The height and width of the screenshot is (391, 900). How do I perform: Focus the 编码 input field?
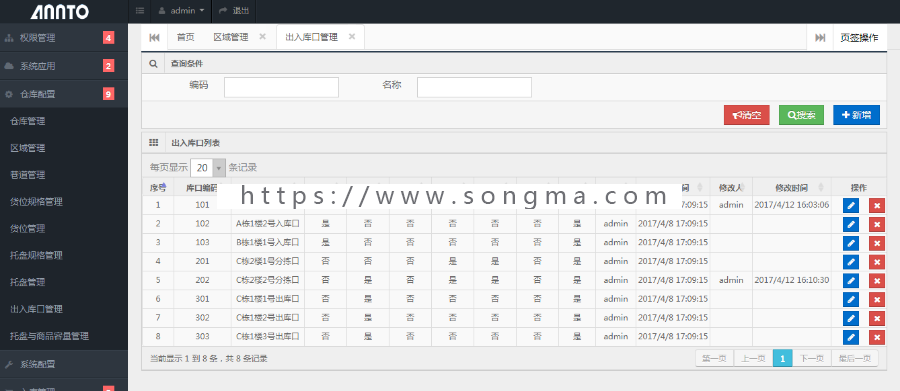(x=281, y=87)
